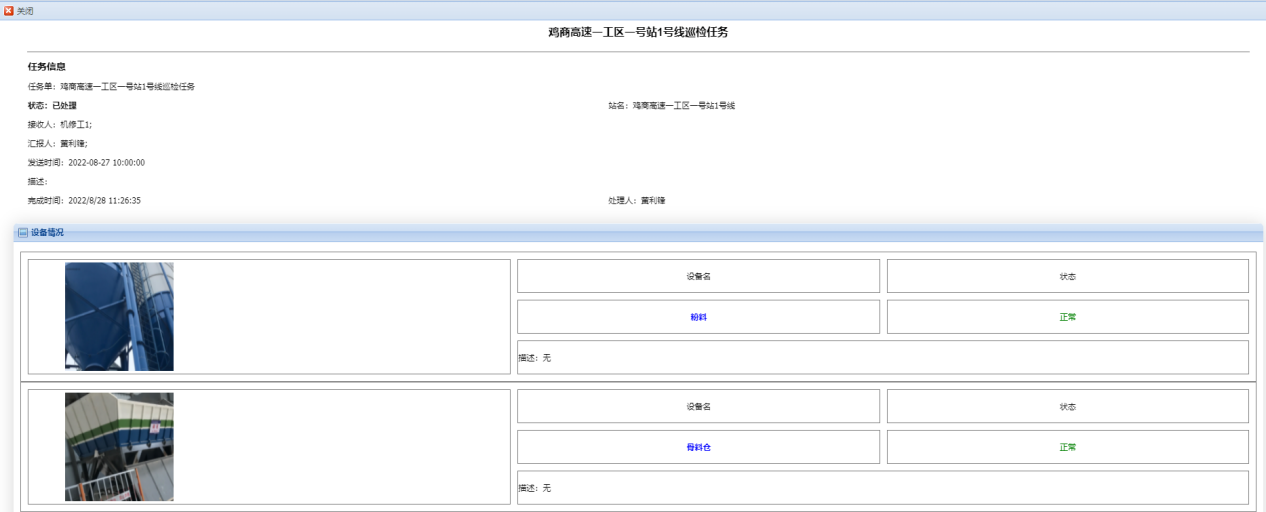The height and width of the screenshot is (512, 1266).
Task: Click the 状态 header cell in second row
Action: point(1067,407)
